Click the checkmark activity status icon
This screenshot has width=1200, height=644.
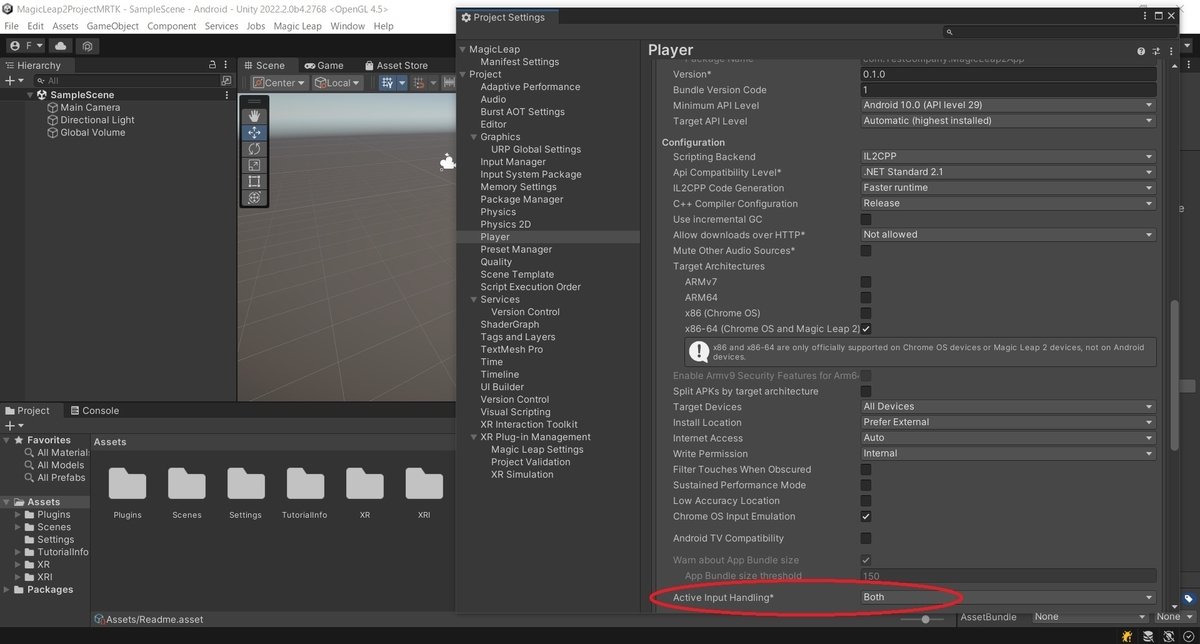(x=1187, y=636)
